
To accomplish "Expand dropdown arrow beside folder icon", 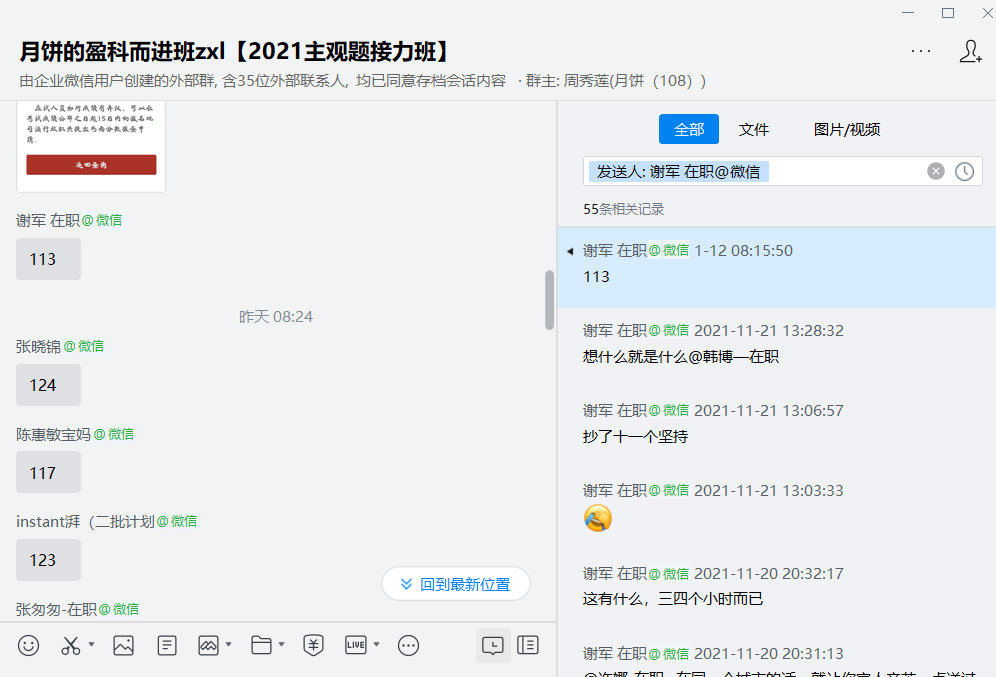I will tap(281, 644).
